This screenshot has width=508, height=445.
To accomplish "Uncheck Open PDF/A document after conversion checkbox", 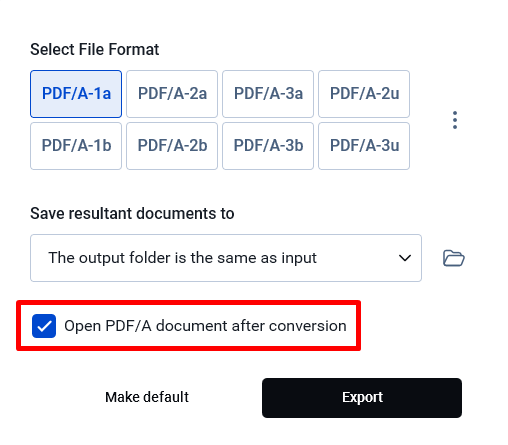I will pyautogui.click(x=44, y=326).
